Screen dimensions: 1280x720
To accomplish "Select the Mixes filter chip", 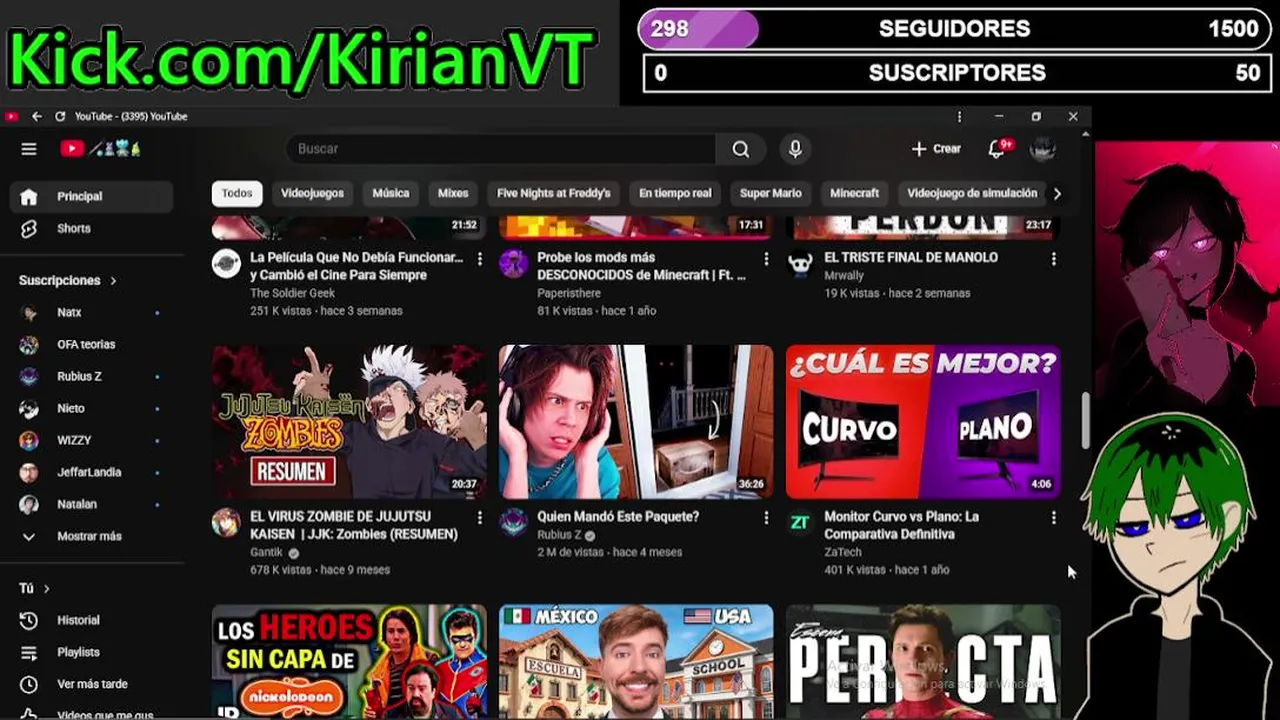I will [453, 193].
